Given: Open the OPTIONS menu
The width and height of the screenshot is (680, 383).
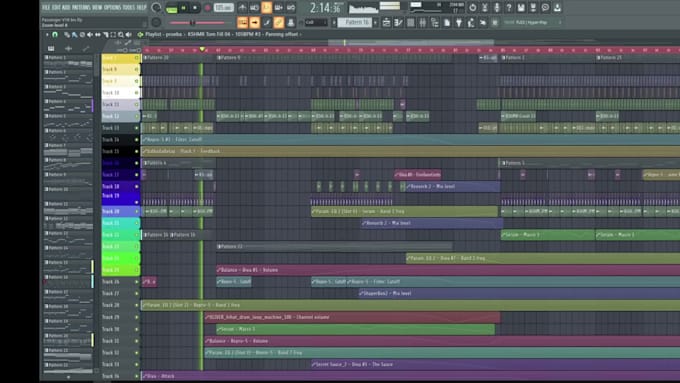Looking at the screenshot, I should click(113, 7).
